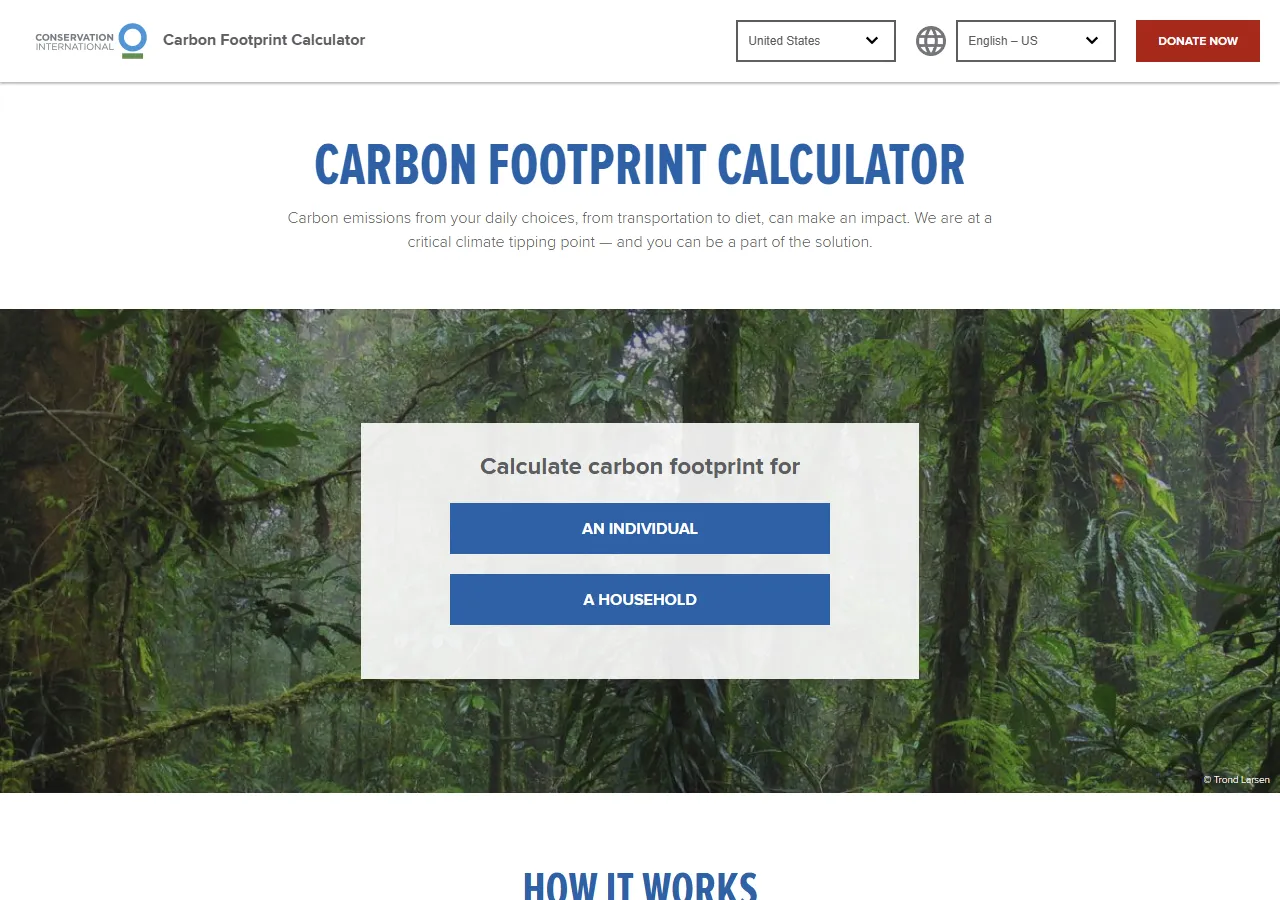Click the 'Carbon emissions from your daily choices' paragraph
The height and width of the screenshot is (900, 1280).
640,230
